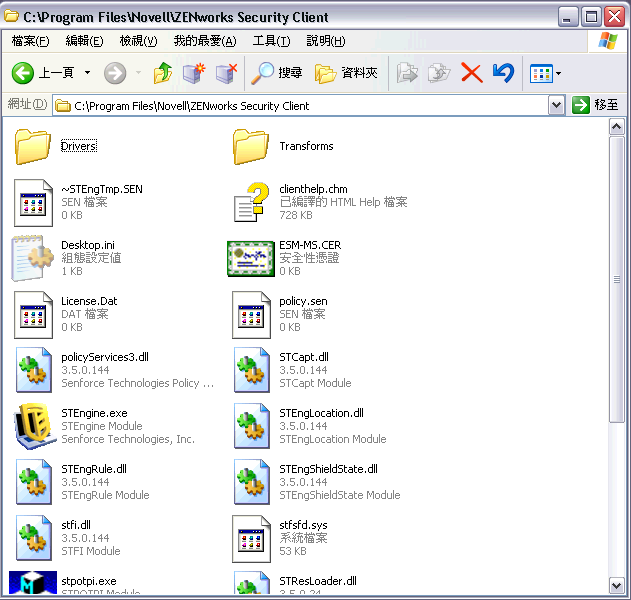Screen dimensions: 631x600
Task: Open the 說明(H) menu
Action: click(x=326, y=41)
